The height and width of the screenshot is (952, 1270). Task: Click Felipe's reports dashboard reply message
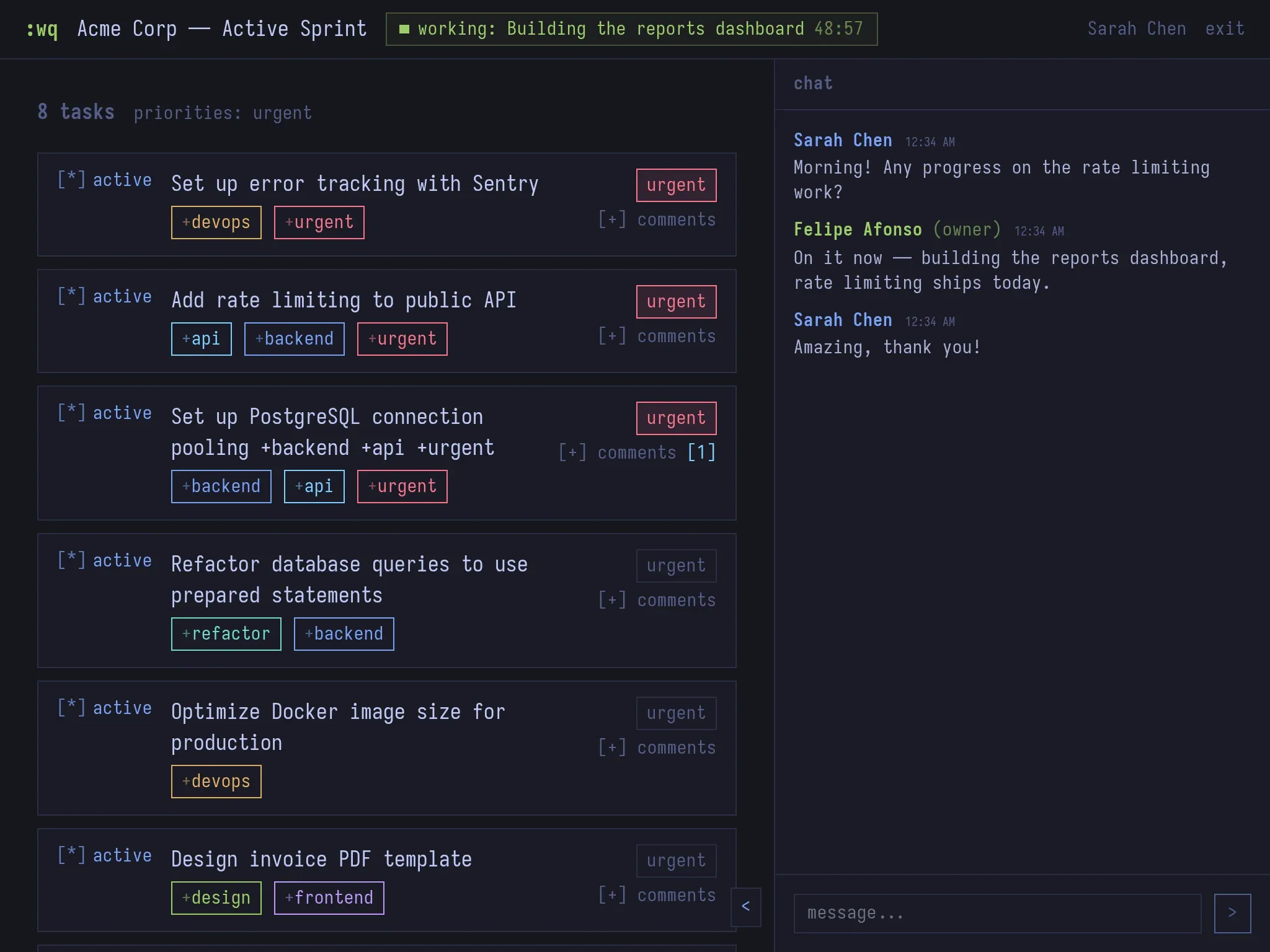coord(1010,270)
